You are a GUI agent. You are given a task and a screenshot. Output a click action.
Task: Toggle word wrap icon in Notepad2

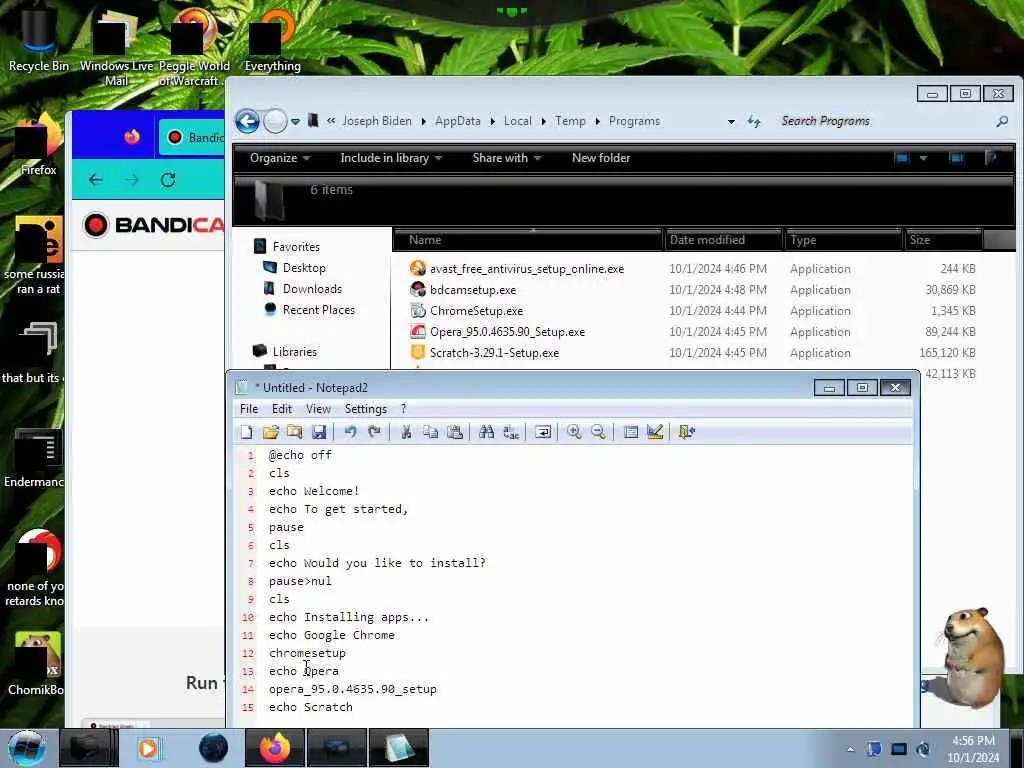543,432
